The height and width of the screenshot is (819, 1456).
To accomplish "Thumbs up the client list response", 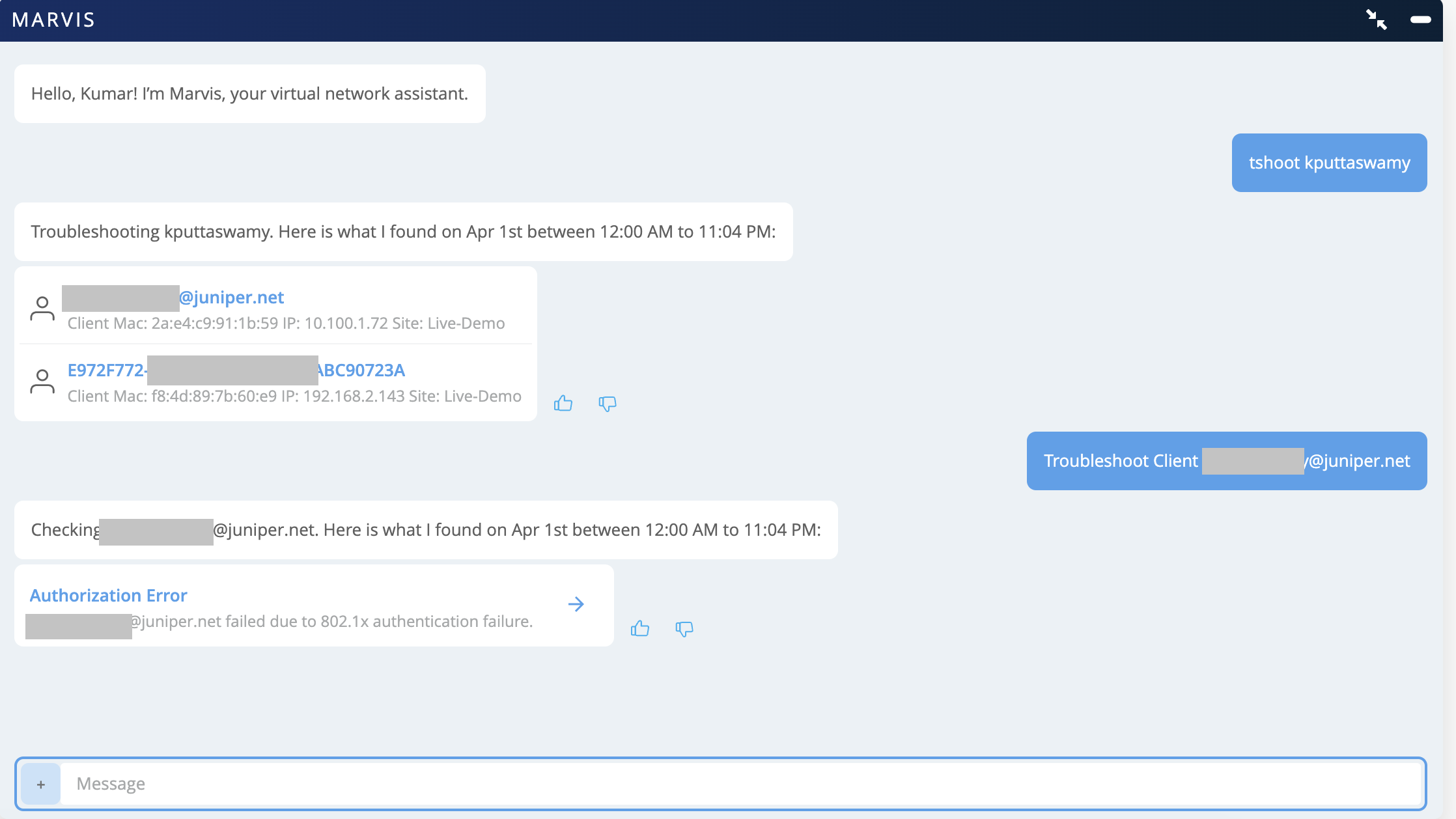I will (x=563, y=404).
